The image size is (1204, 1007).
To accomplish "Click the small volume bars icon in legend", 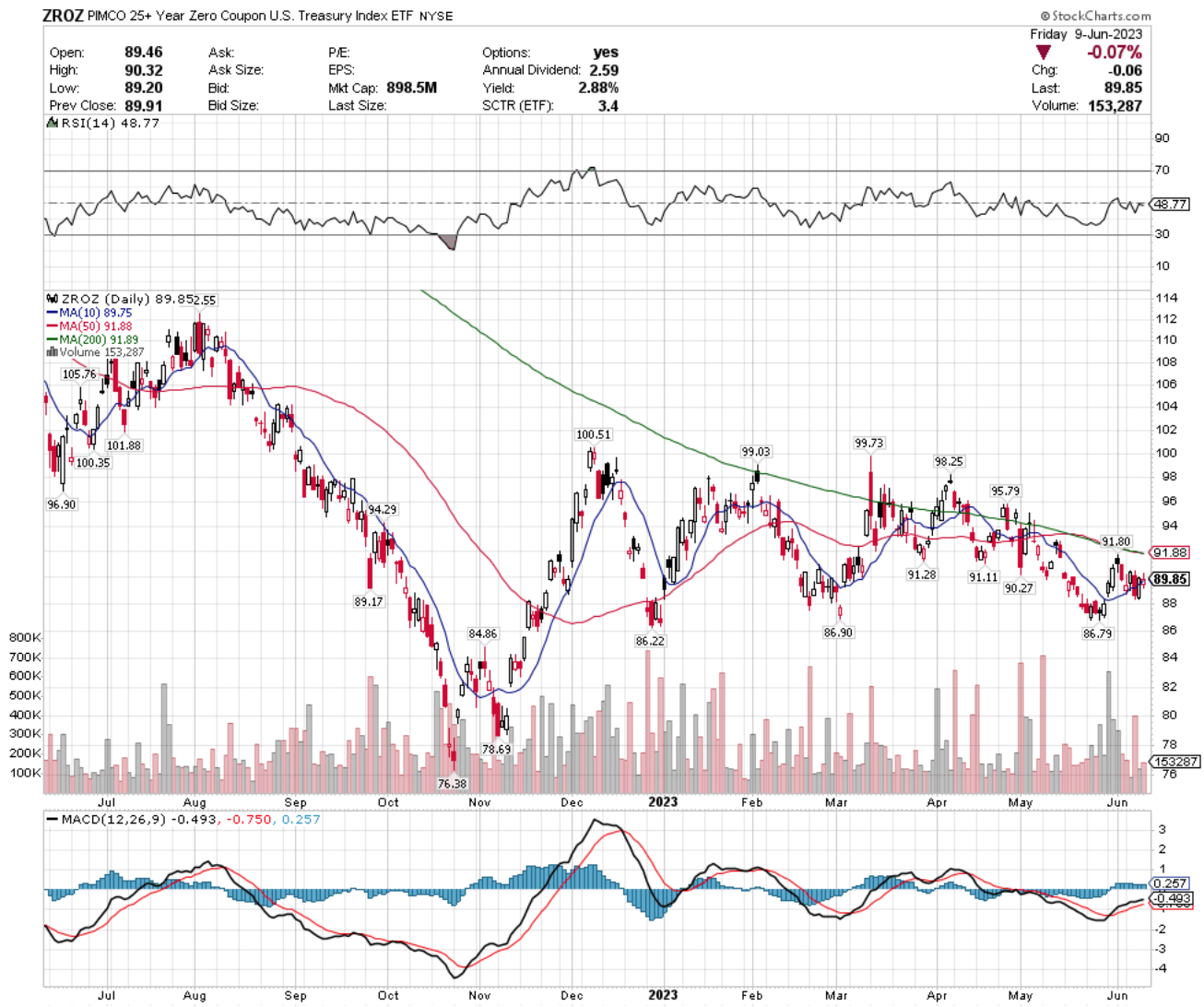I will click(52, 352).
